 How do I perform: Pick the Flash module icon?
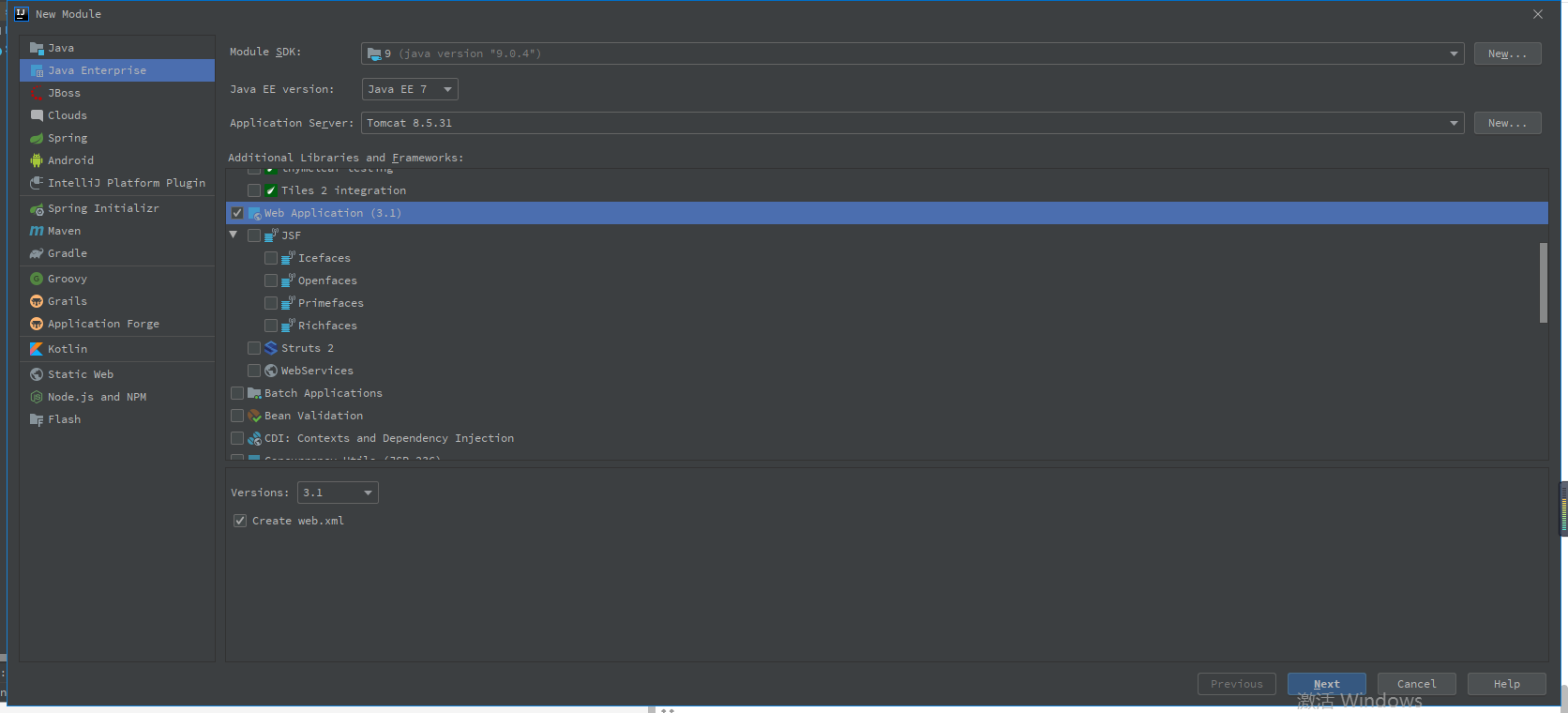(37, 419)
